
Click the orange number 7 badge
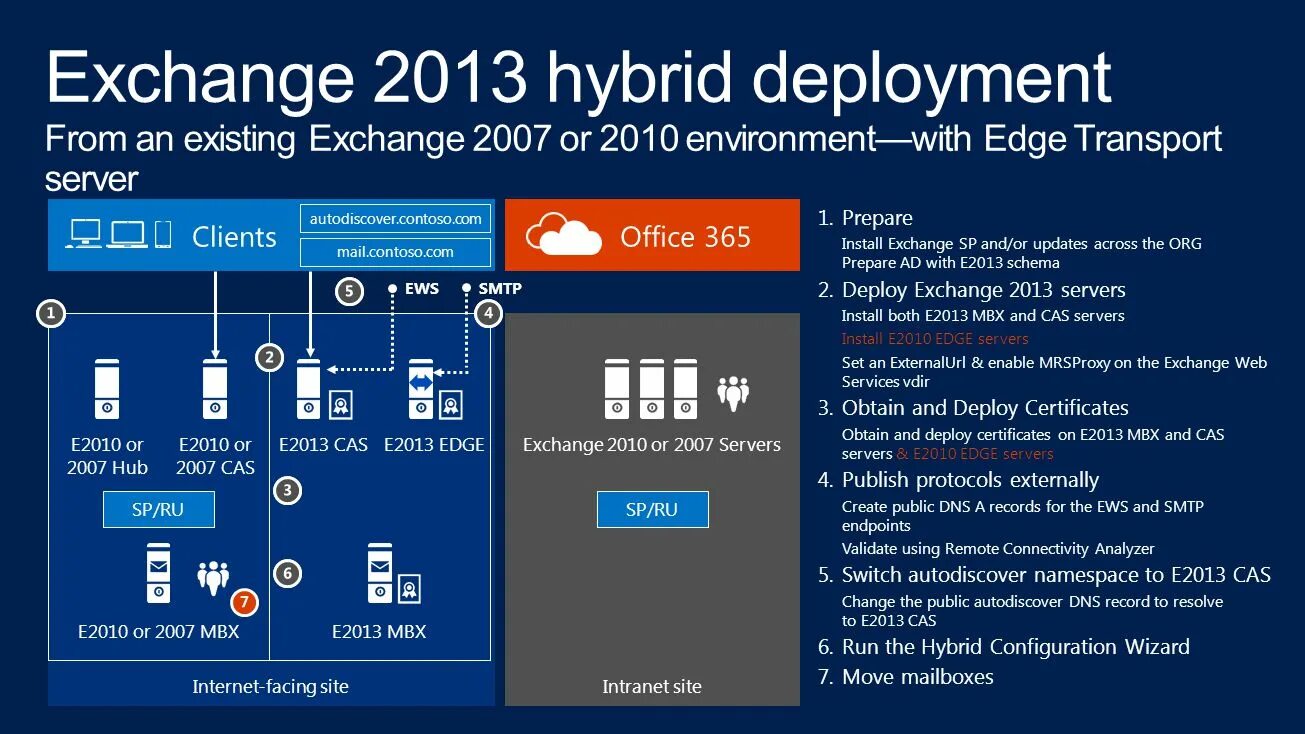(x=245, y=603)
